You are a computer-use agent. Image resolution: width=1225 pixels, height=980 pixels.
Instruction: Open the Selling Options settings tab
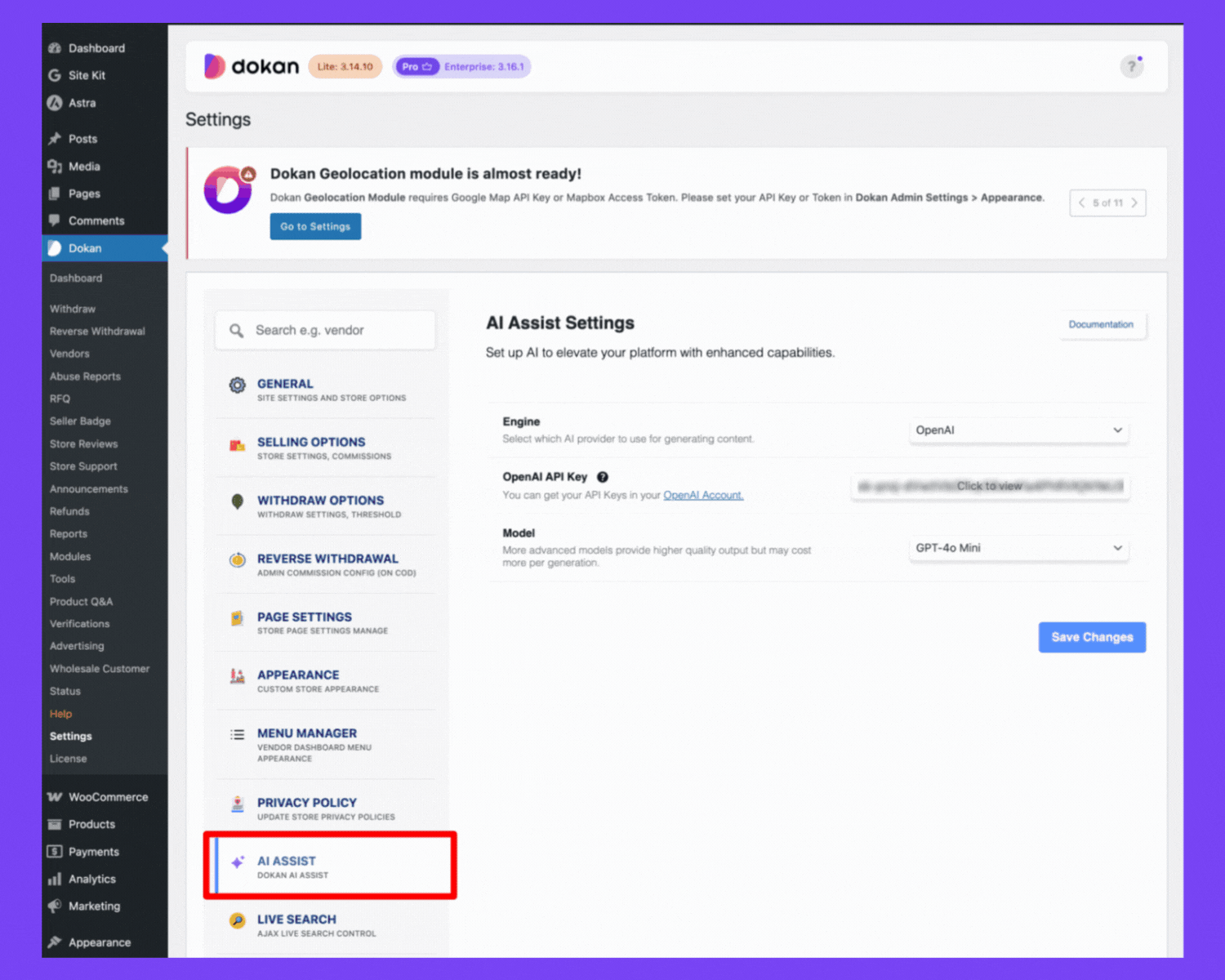point(311,442)
